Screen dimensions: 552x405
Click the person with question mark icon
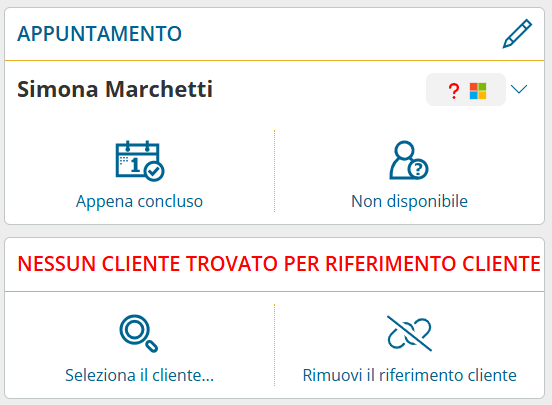pyautogui.click(x=409, y=160)
